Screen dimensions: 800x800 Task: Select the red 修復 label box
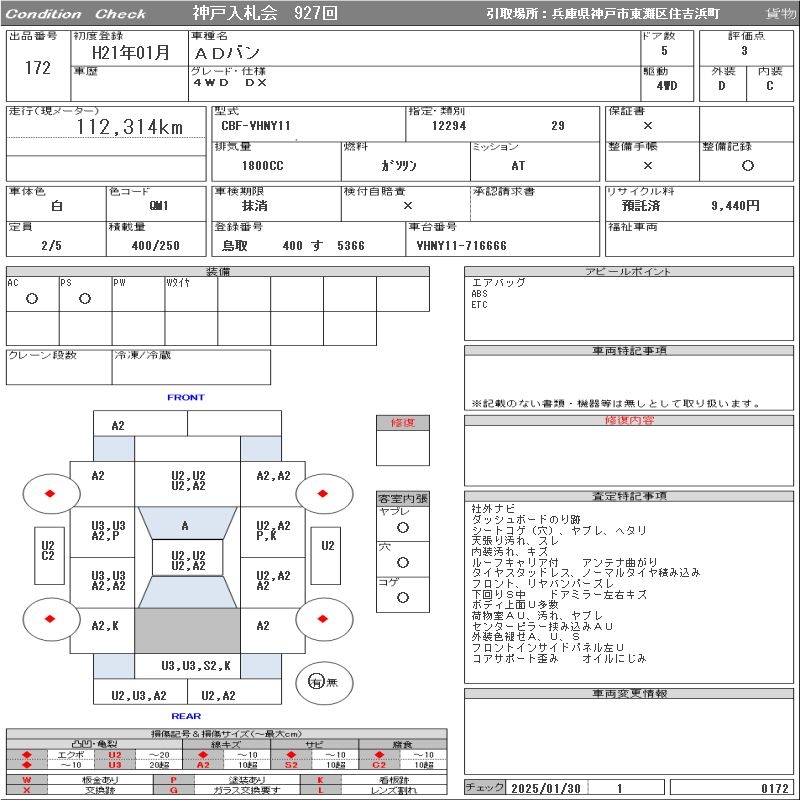(x=402, y=423)
